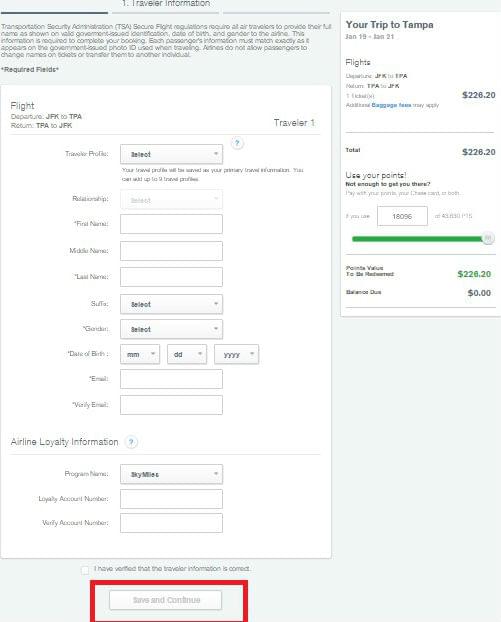Check the traveler information verified checkbox
Viewport: 501px width, 622px height.
tap(85, 570)
